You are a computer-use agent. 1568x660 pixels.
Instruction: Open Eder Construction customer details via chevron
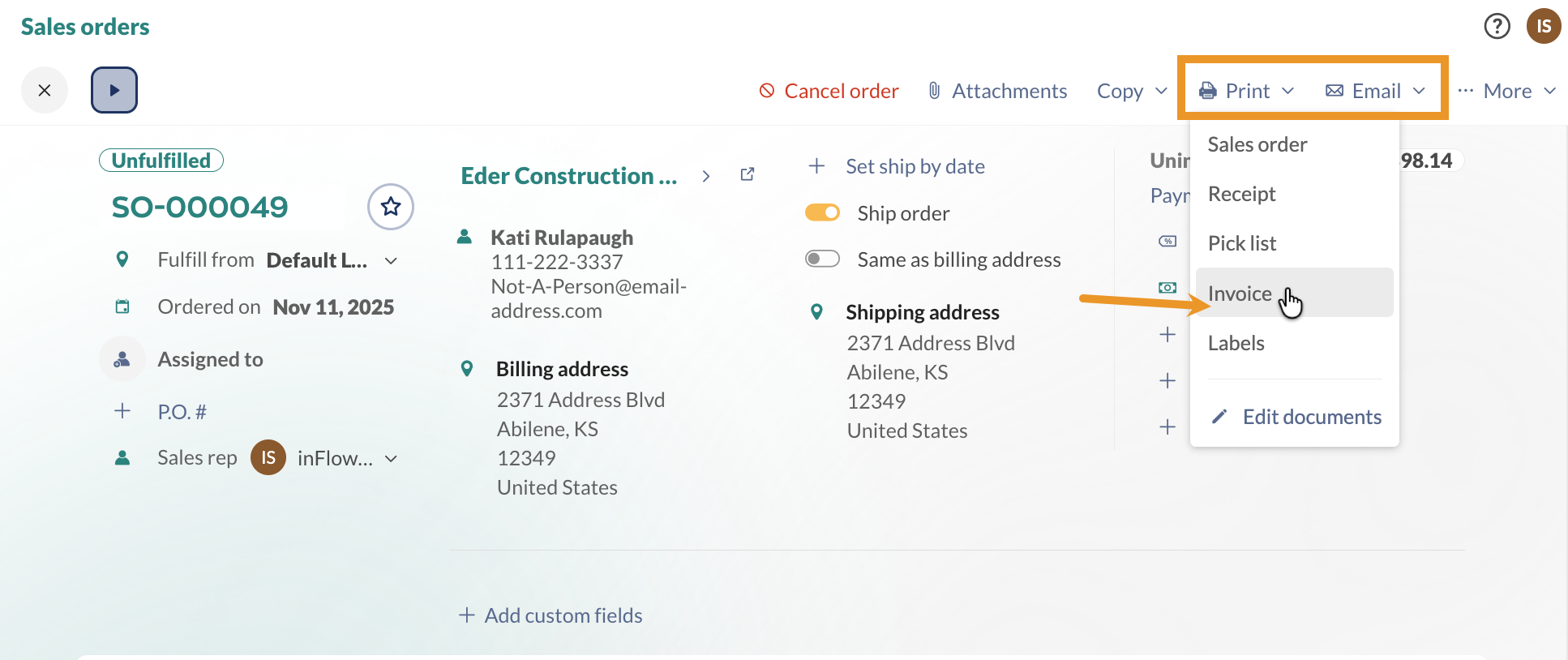coord(705,175)
